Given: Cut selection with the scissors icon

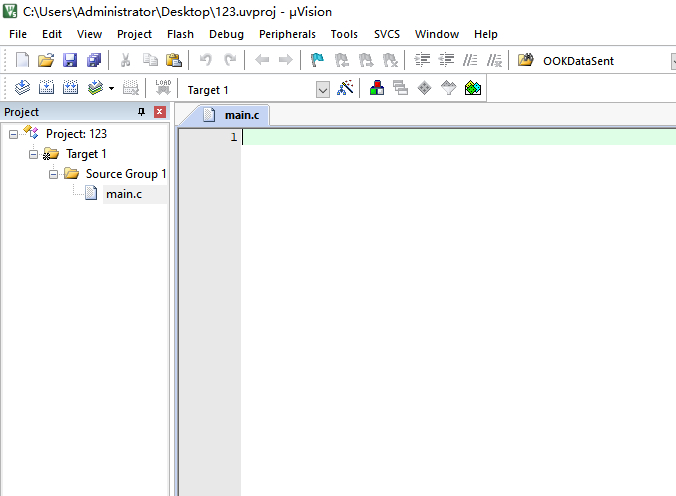Looking at the screenshot, I should pos(125,60).
